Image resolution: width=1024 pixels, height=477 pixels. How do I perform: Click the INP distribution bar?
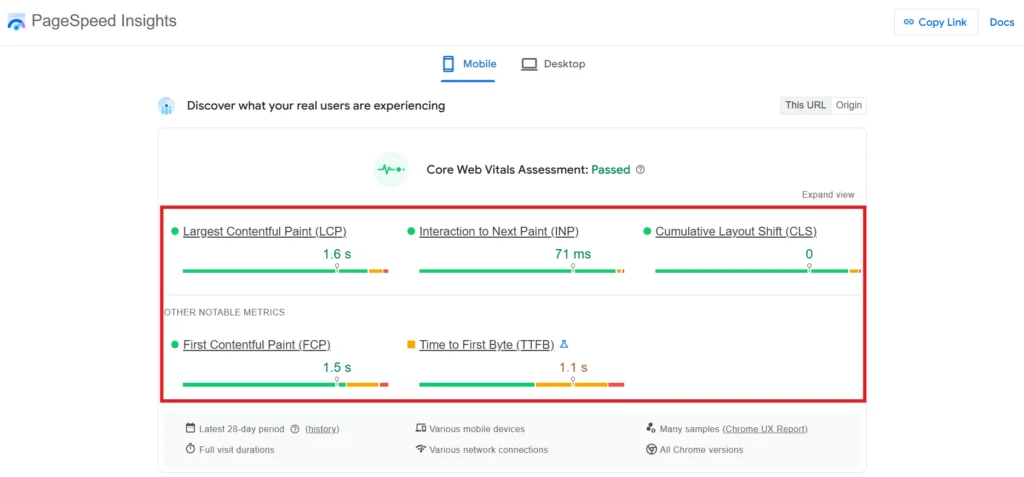point(522,271)
